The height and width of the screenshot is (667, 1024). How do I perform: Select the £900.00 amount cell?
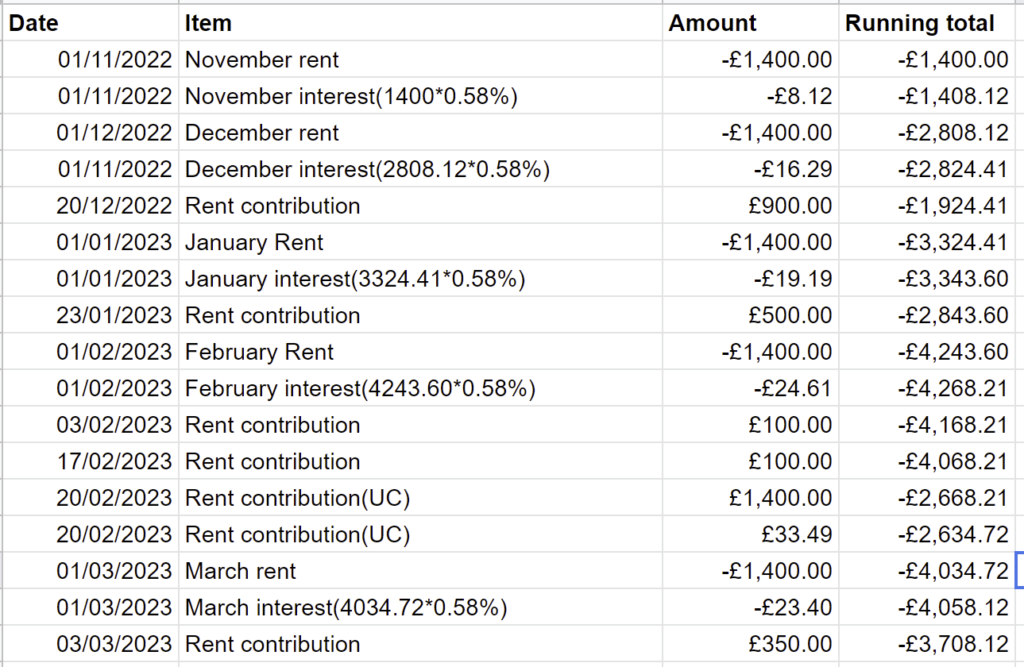(x=790, y=206)
